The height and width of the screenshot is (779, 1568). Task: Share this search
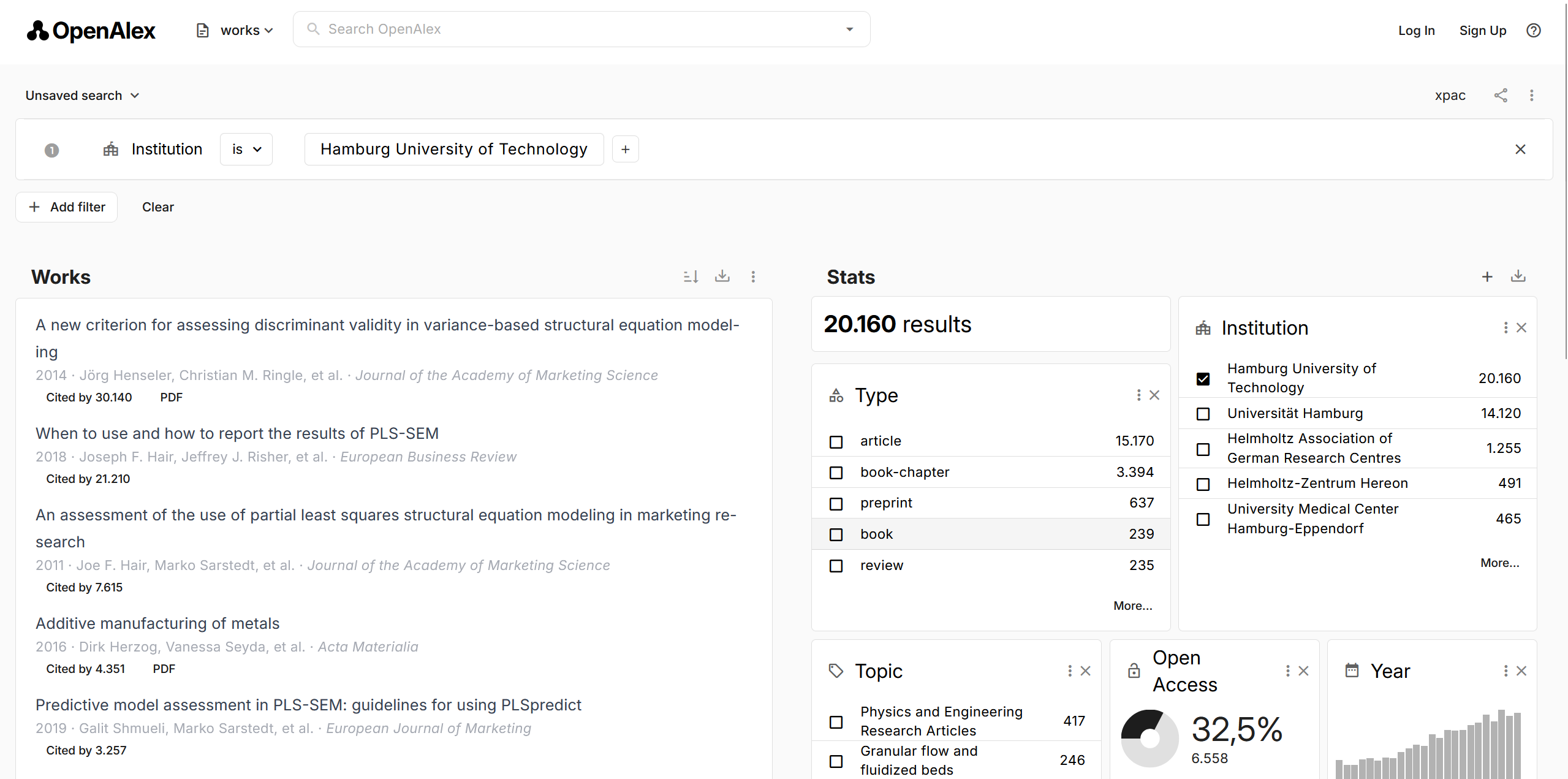point(1500,95)
